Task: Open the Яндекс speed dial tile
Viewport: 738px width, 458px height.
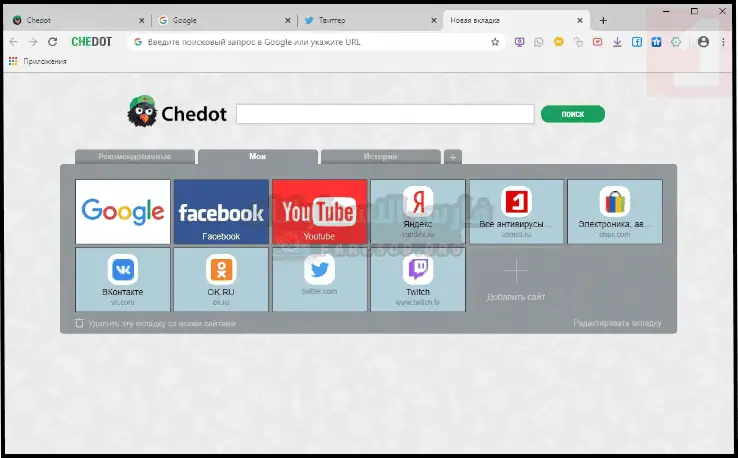Action: click(x=417, y=211)
